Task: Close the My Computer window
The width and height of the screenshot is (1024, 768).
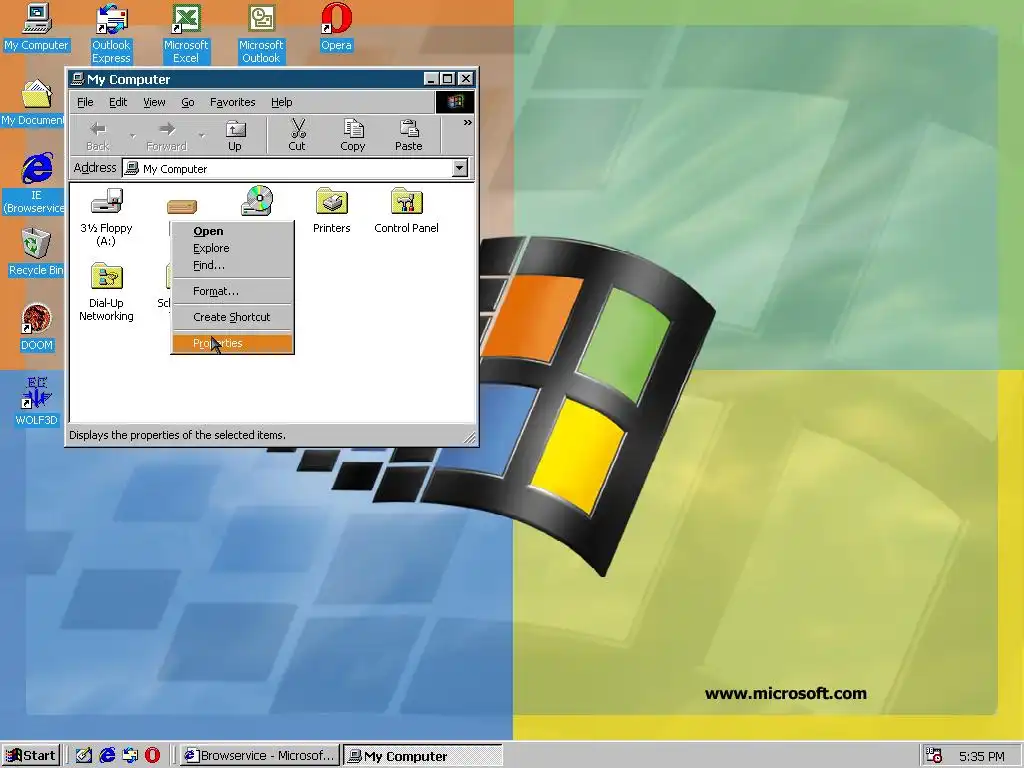Action: 466,79
